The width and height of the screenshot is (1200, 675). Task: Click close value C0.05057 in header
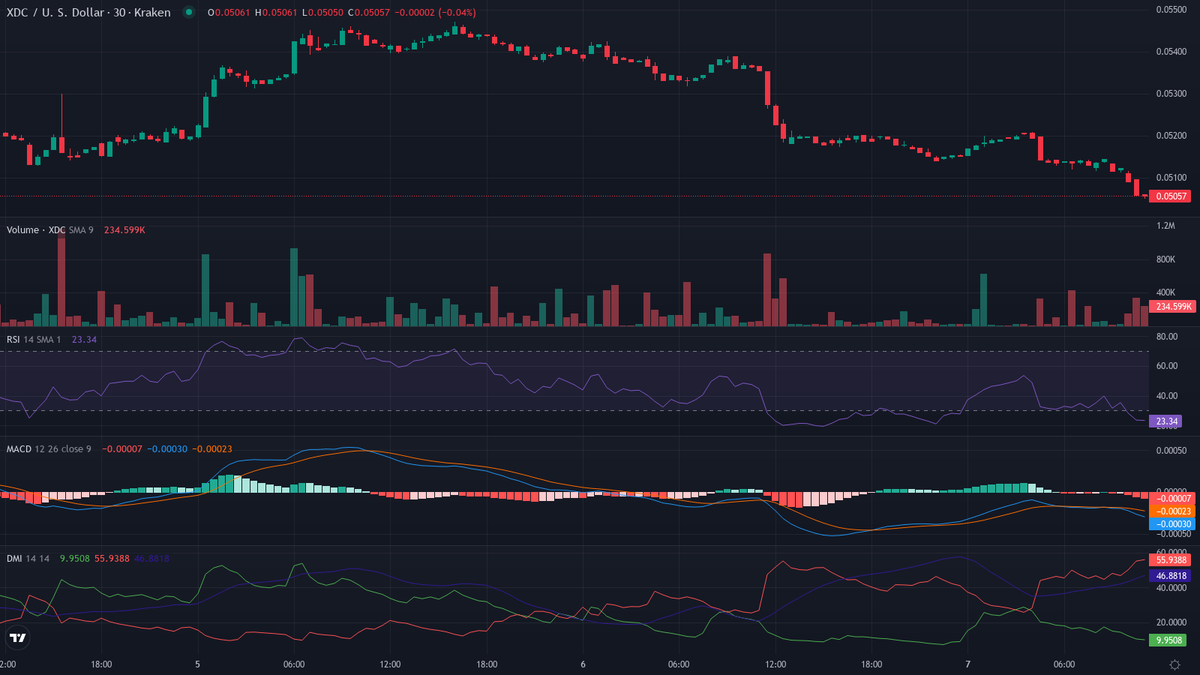coord(371,12)
